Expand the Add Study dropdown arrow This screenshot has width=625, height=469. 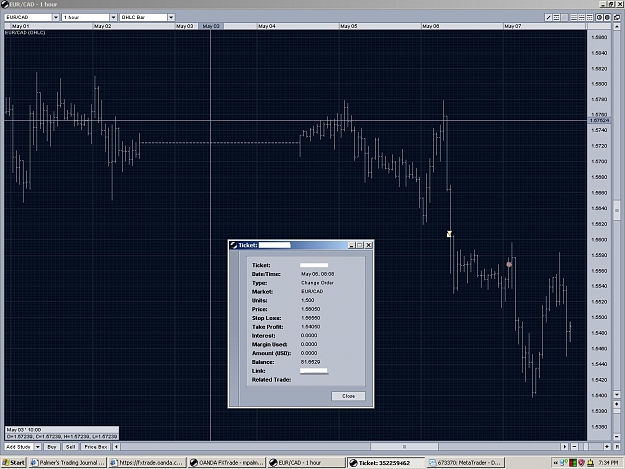pos(38,447)
